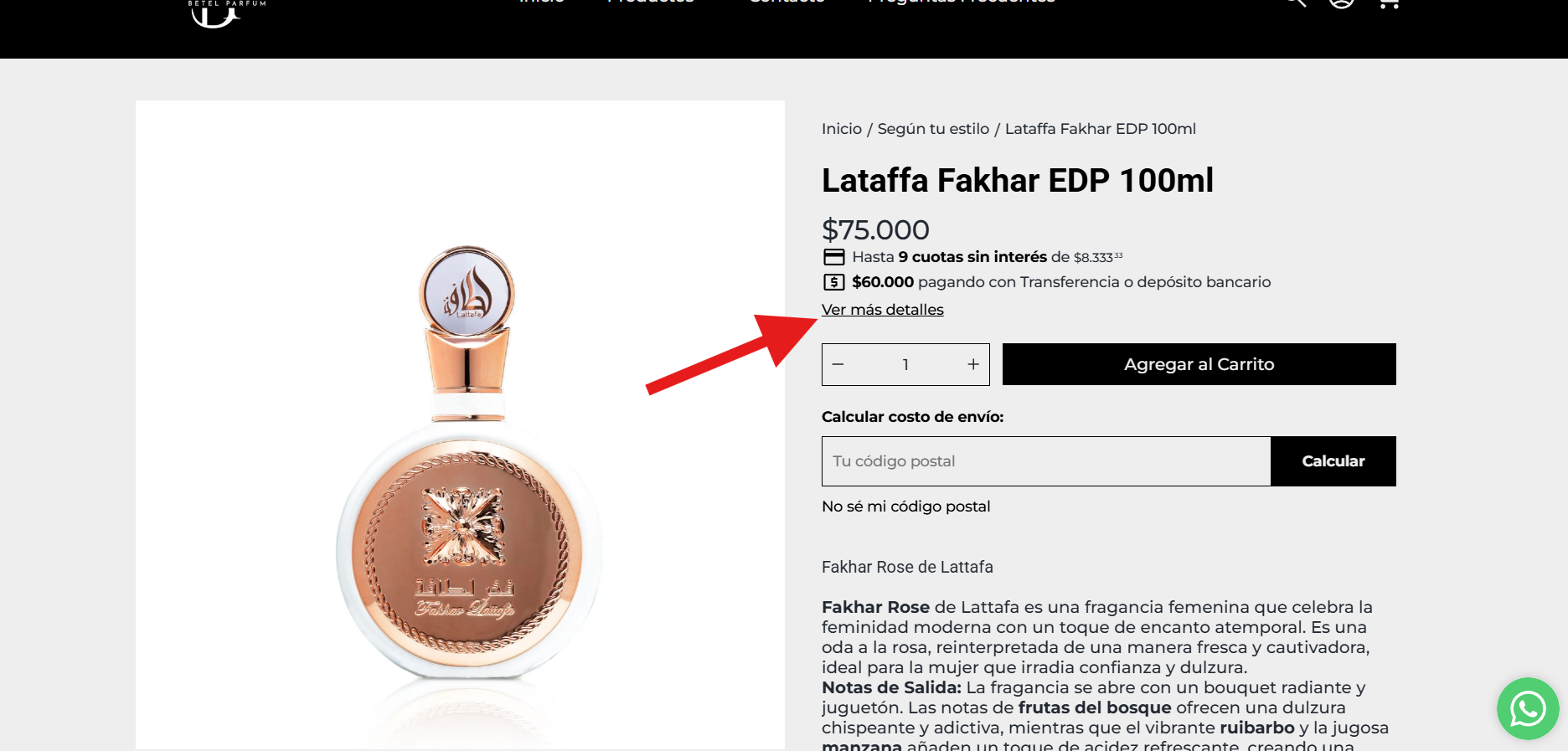Click the credit card installments icon
1568x751 pixels.
pyautogui.click(x=833, y=257)
